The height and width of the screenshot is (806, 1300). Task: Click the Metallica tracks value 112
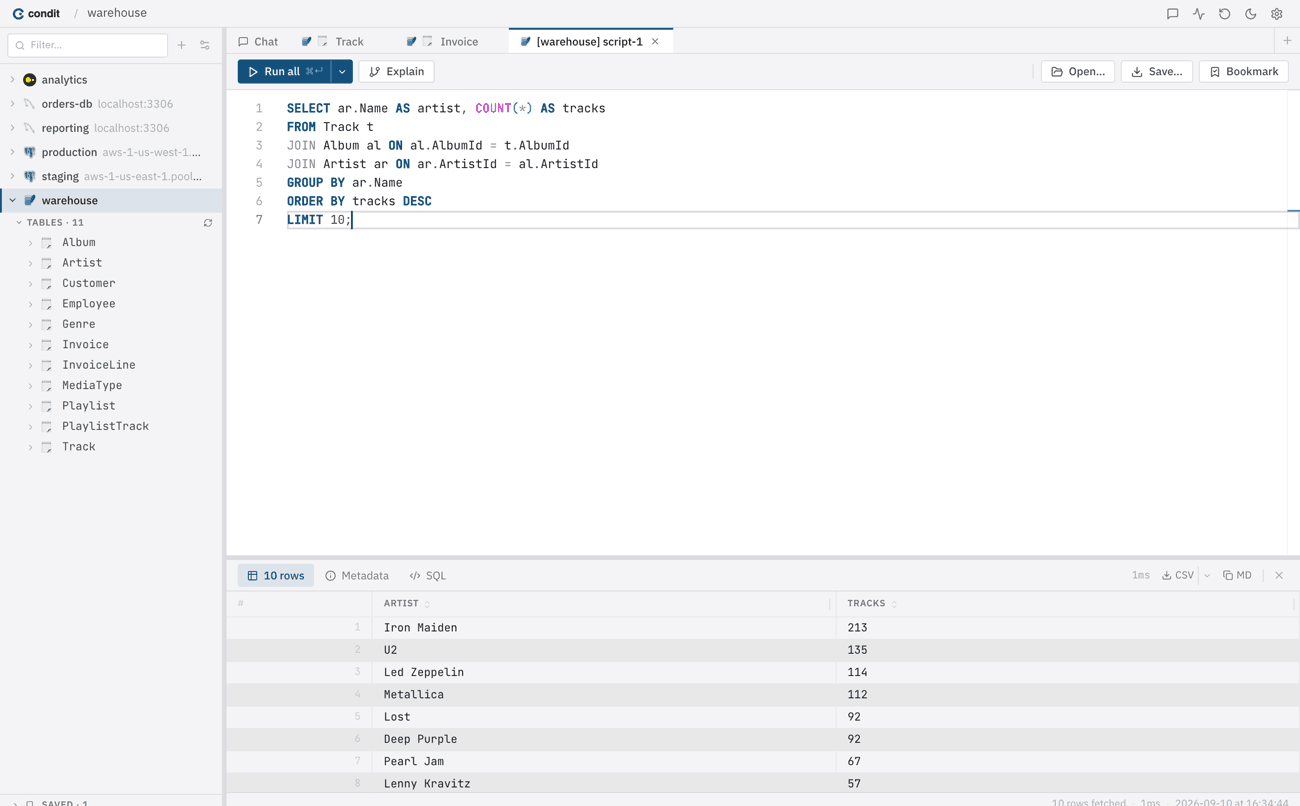1067,695
